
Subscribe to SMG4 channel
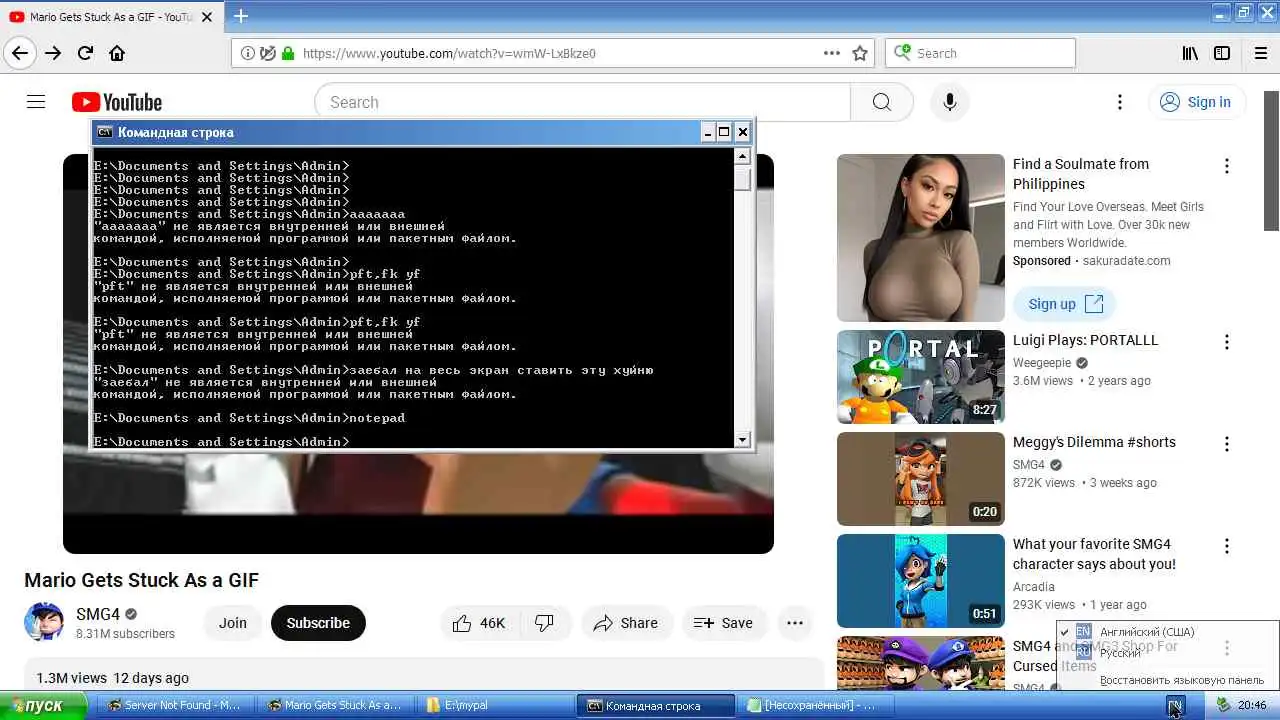(x=318, y=623)
